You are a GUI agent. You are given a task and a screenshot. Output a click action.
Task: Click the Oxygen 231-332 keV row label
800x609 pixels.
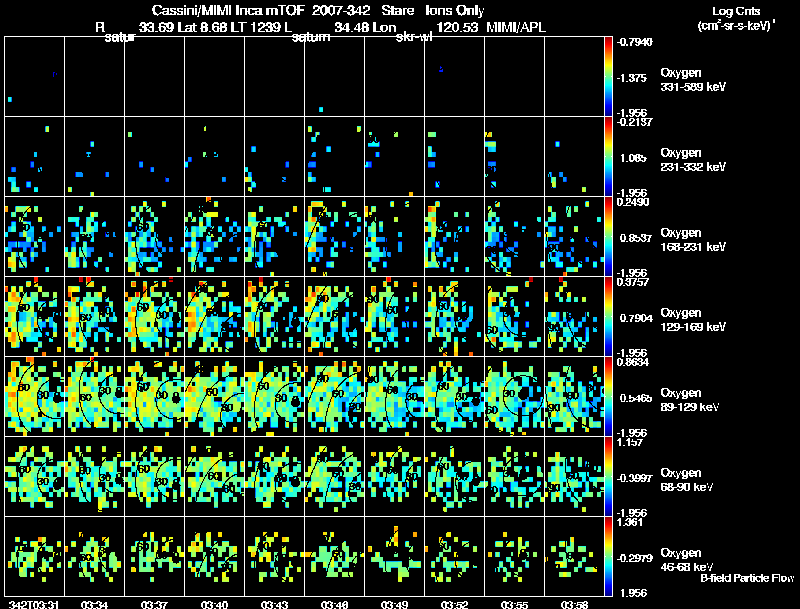point(693,160)
